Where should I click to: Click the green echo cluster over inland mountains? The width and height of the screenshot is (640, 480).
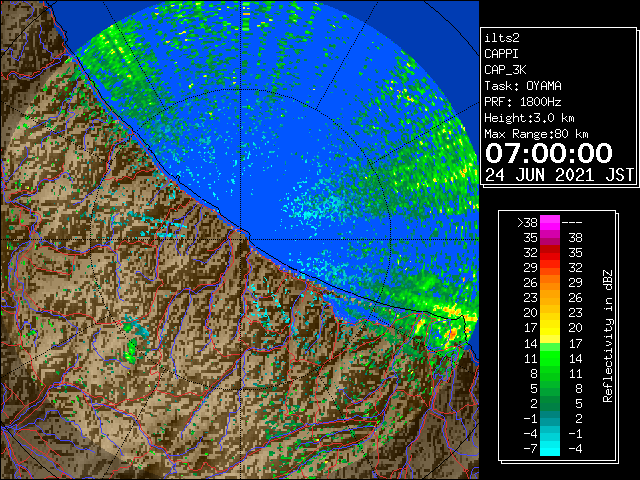(131, 350)
